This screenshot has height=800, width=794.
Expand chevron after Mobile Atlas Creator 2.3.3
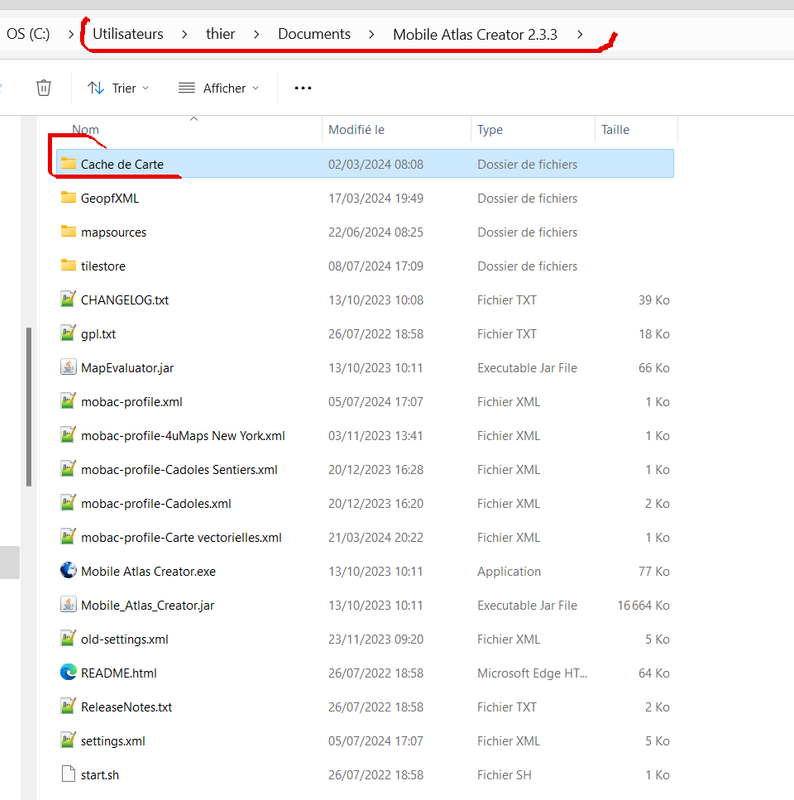580,34
